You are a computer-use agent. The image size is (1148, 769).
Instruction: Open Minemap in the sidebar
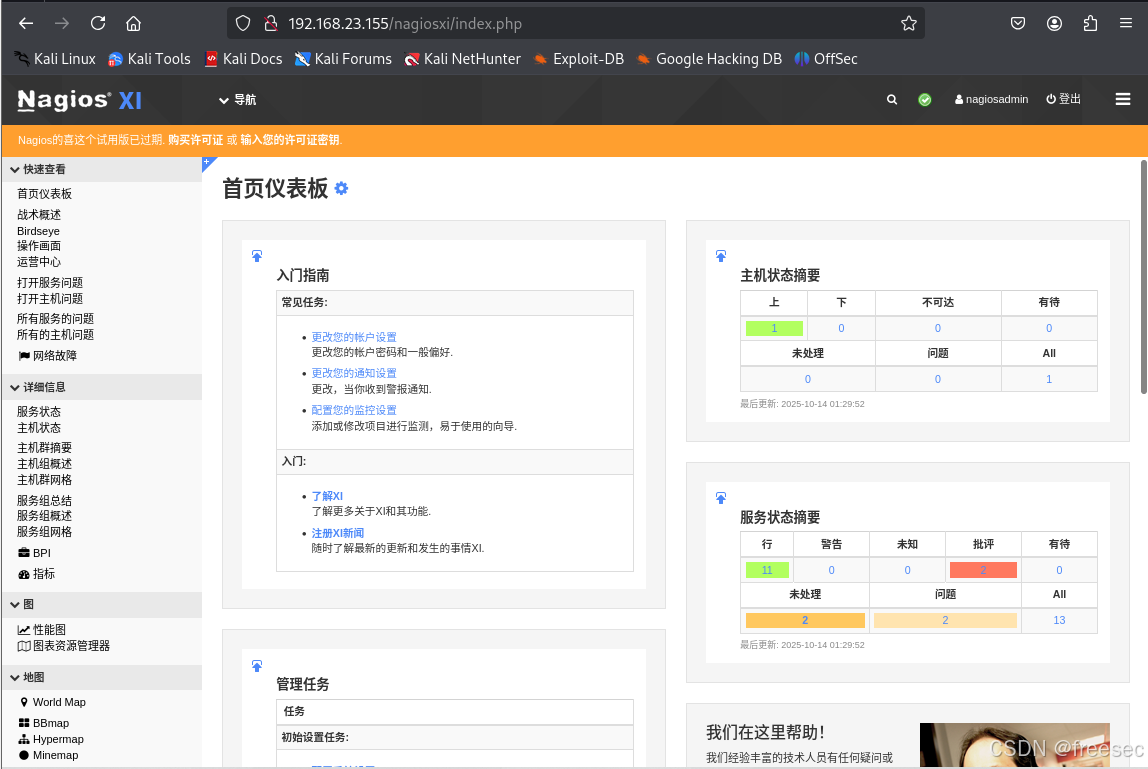click(x=48, y=755)
